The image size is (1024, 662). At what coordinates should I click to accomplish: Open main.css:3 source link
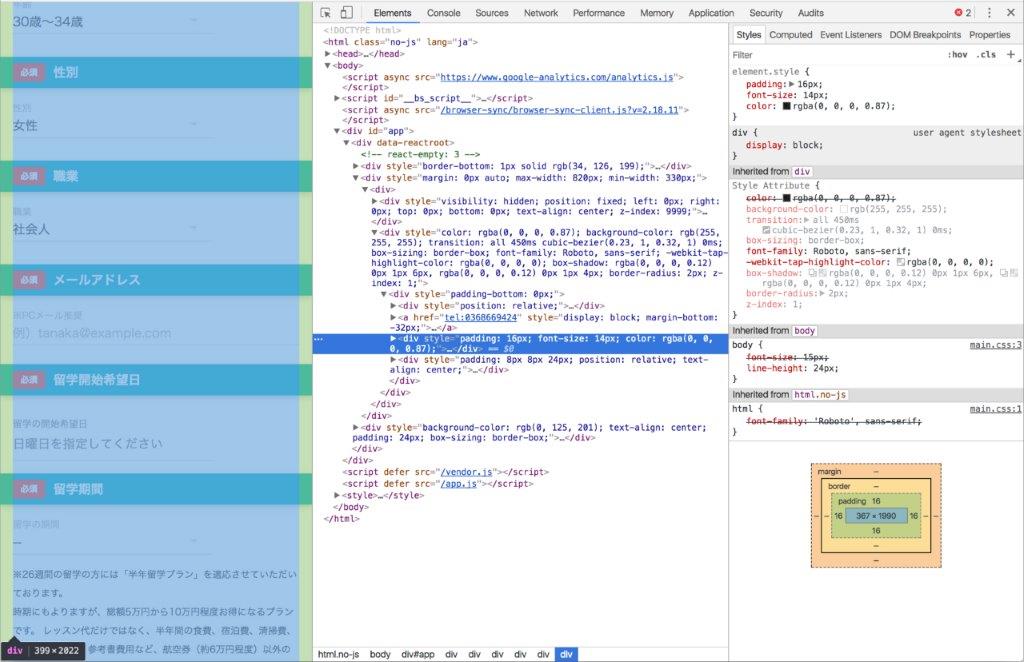(x=995, y=345)
